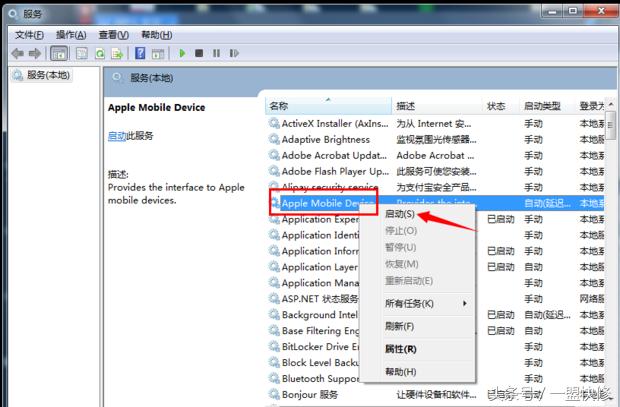This screenshot has height=407, width=620.
Task: Select the Adaptive Brightness service
Action: (x=436, y=139)
